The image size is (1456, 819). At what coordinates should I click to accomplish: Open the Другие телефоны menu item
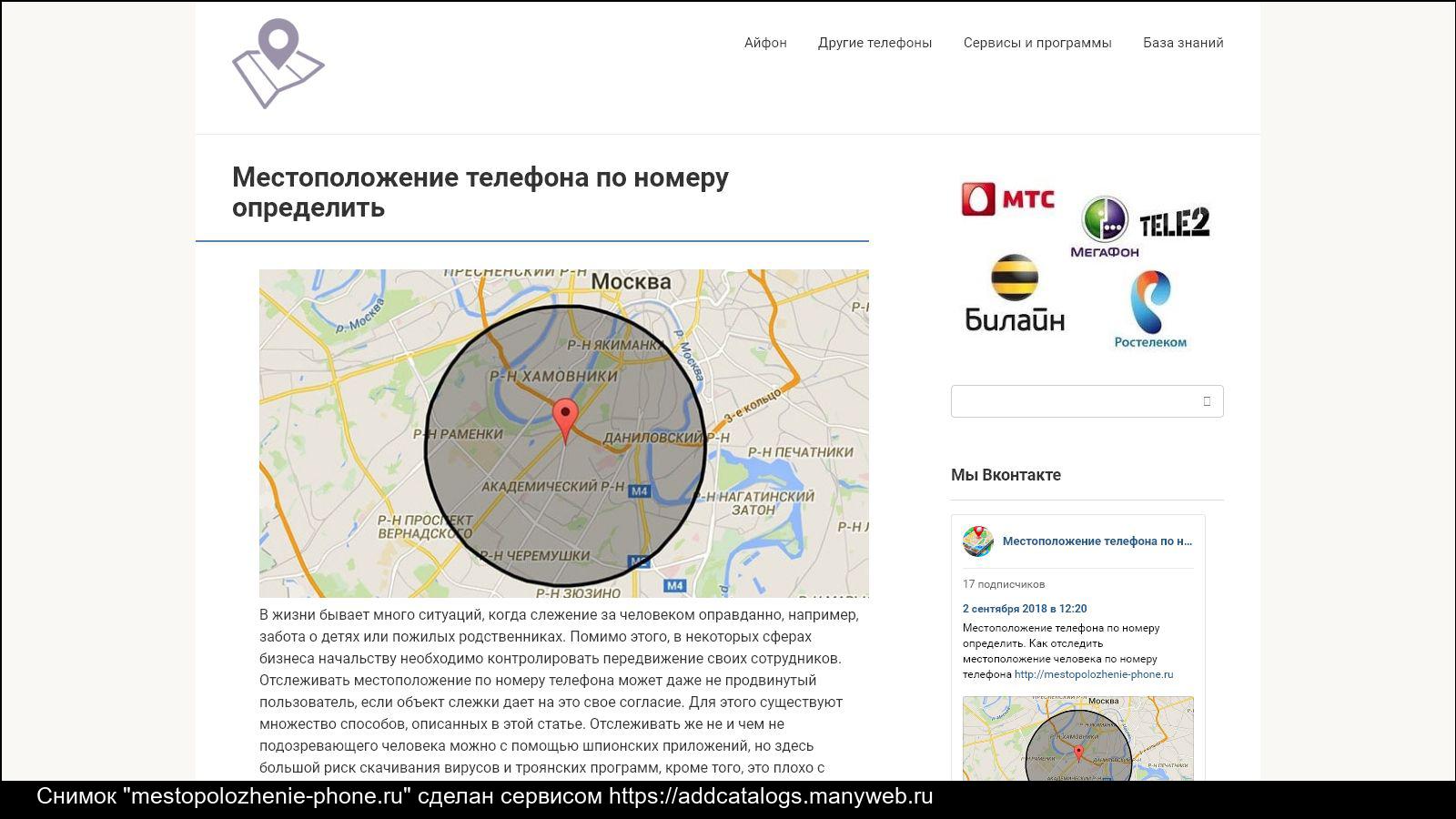click(875, 43)
